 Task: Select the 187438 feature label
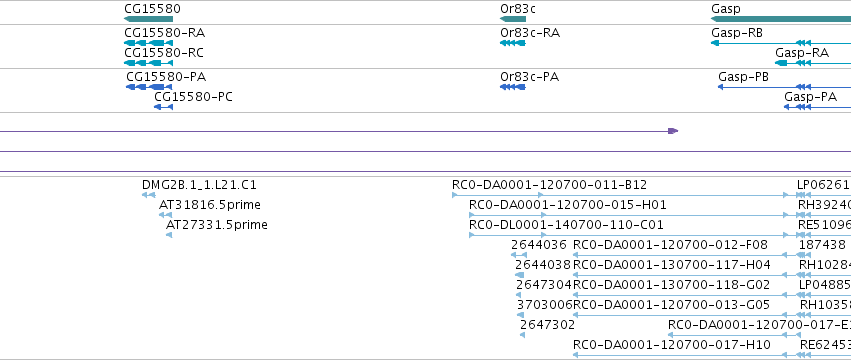pyautogui.click(x=822, y=245)
